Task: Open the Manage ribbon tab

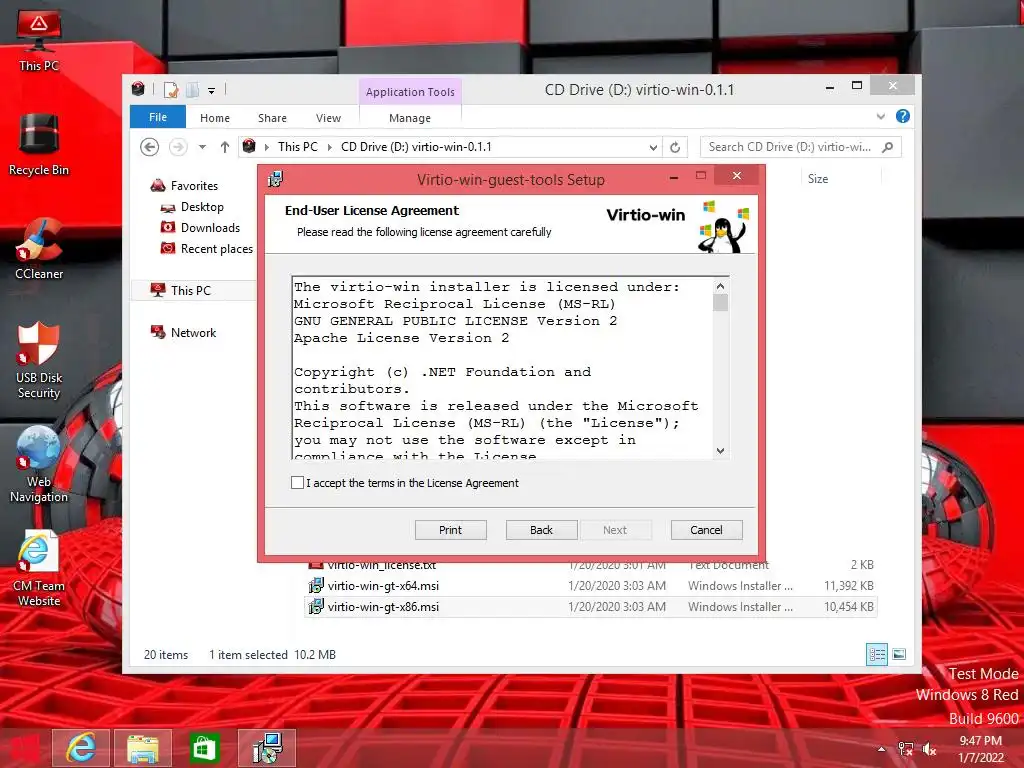Action: click(x=409, y=118)
